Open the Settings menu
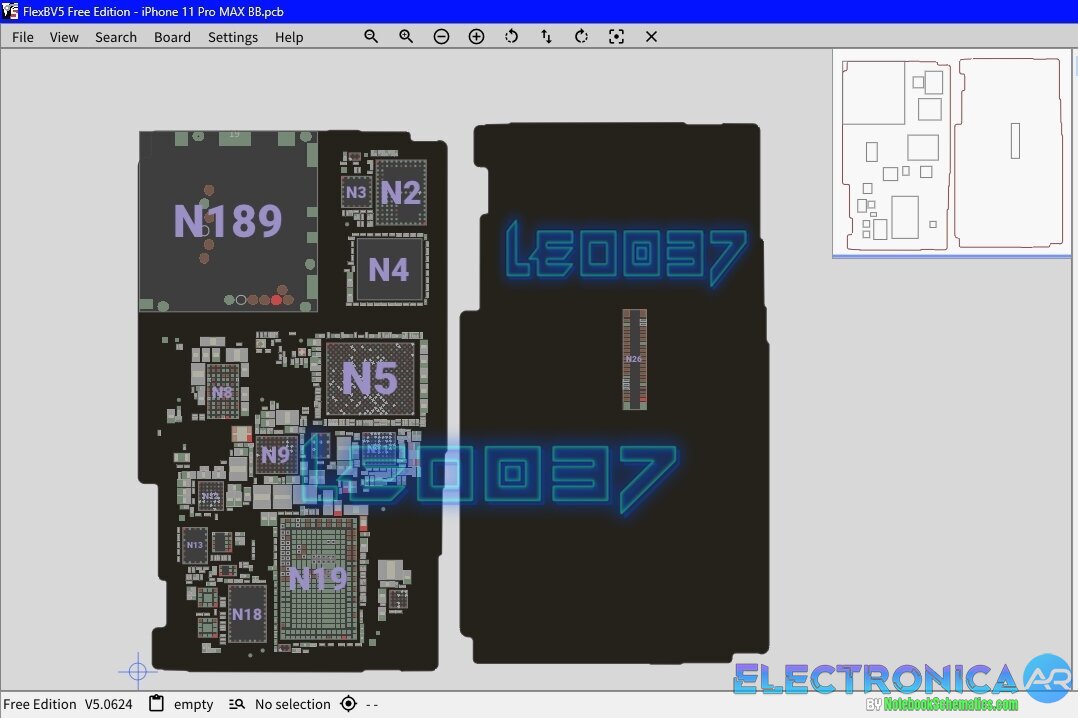Viewport: 1078px width, 718px height. pos(233,37)
